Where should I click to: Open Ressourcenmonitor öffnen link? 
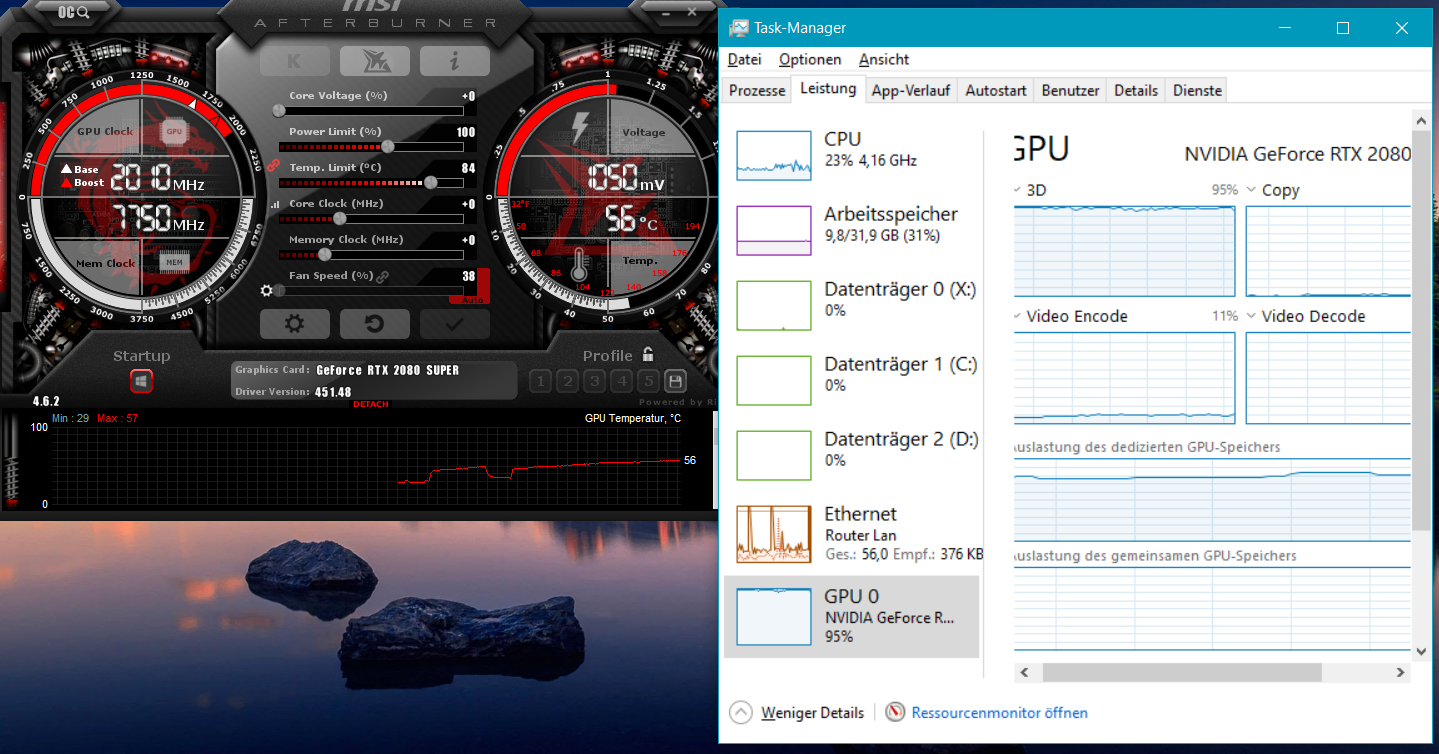click(x=986, y=713)
